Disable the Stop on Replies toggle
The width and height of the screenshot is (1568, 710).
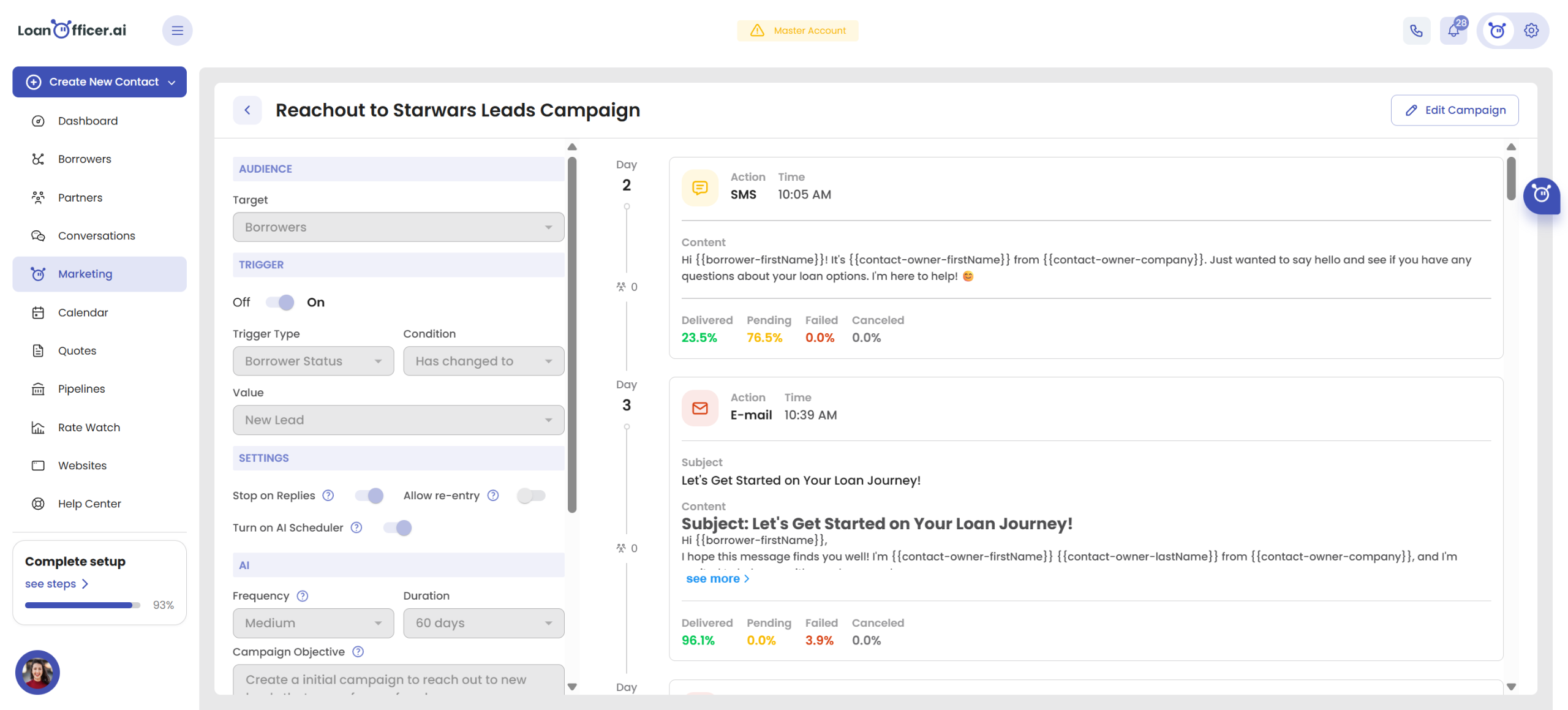(369, 496)
